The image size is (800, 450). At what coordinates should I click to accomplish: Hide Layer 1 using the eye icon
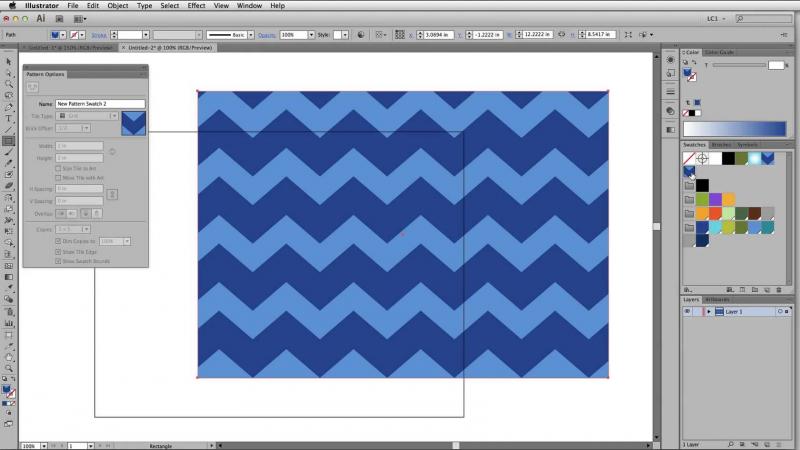pyautogui.click(x=688, y=312)
